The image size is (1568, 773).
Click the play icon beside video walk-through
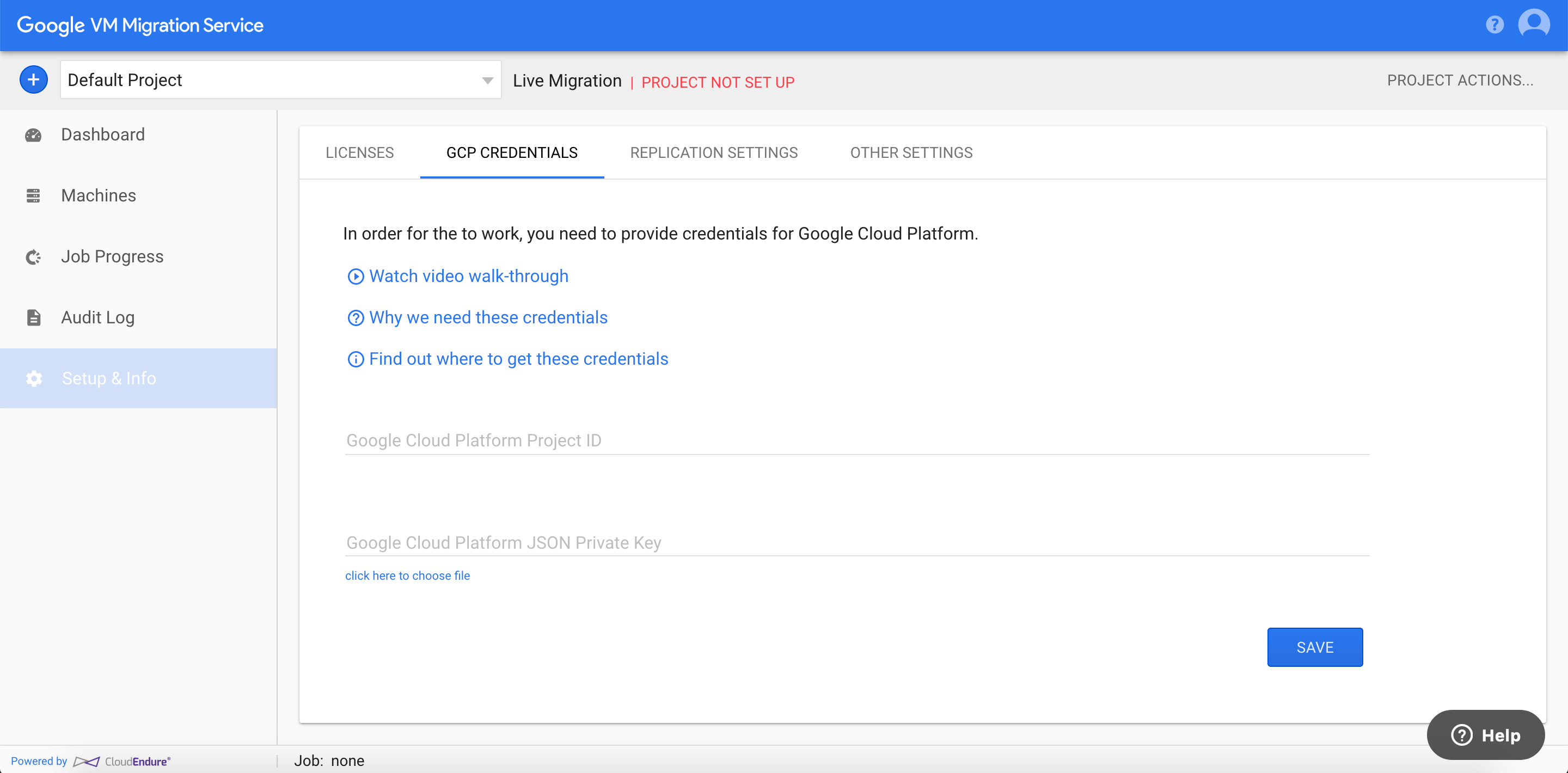point(356,277)
